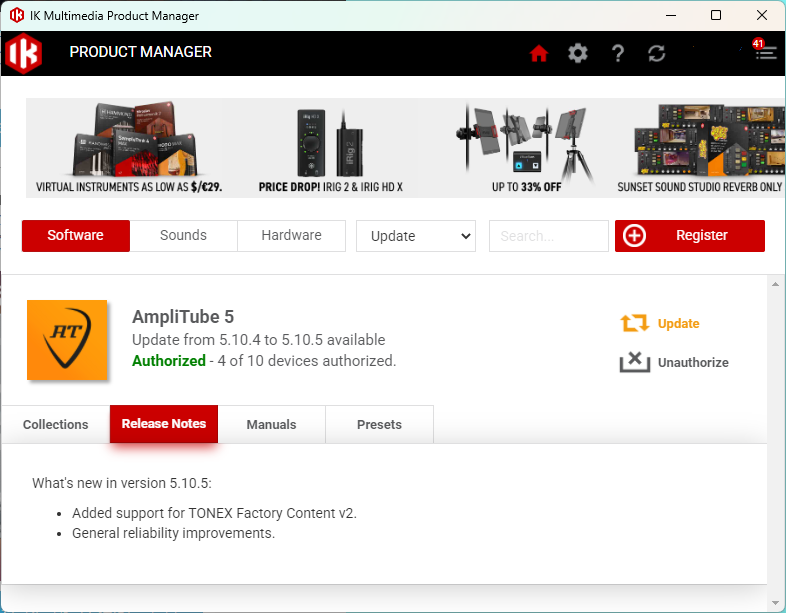Maximize the Product Manager window

[x=716, y=16]
